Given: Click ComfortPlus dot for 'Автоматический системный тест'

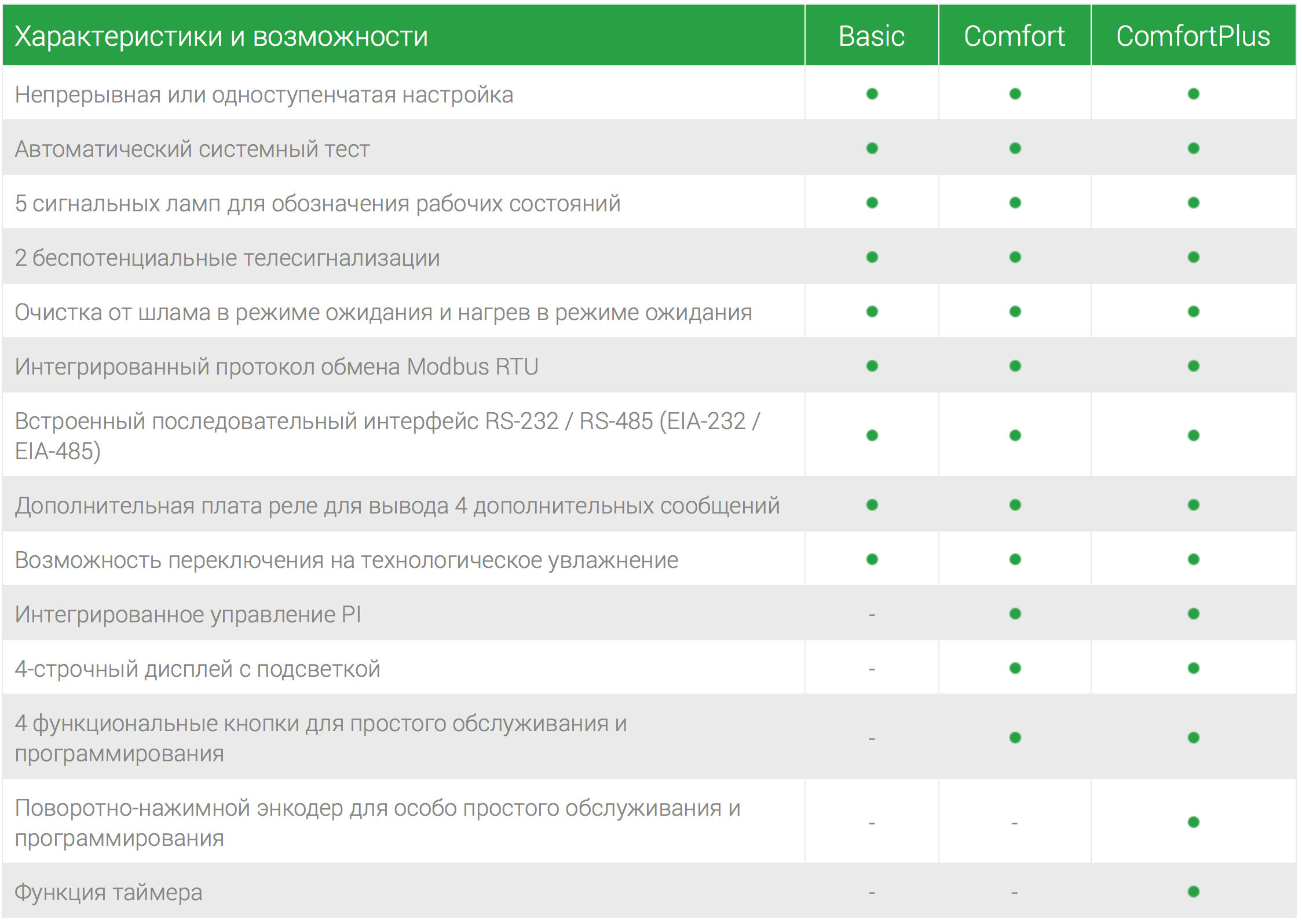Looking at the screenshot, I should (x=1194, y=148).
